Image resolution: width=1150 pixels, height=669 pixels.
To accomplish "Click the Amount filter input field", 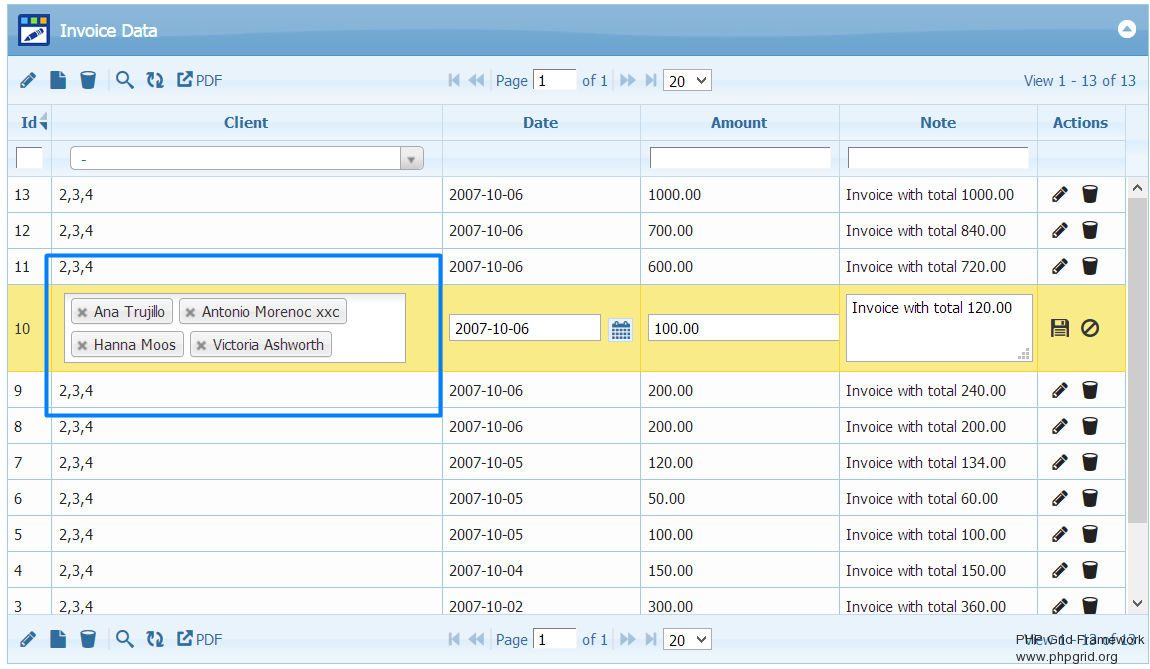I will click(740, 158).
